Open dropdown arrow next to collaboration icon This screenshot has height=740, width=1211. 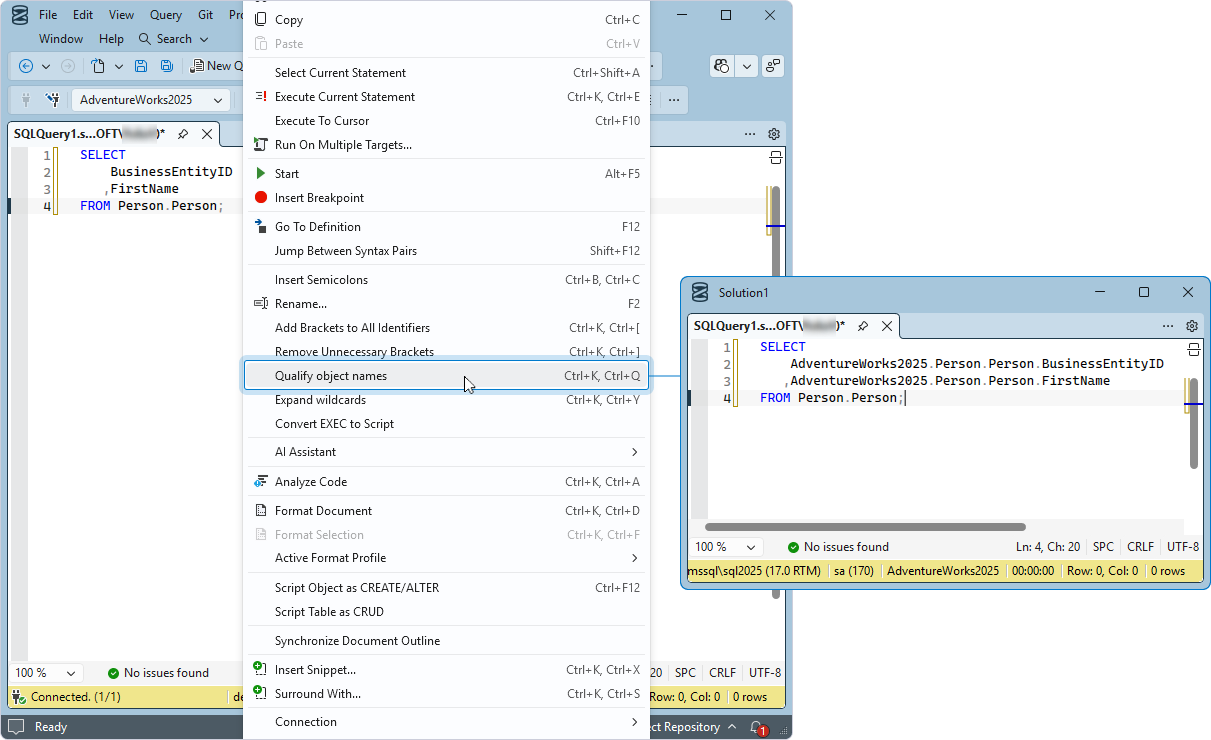pos(747,66)
